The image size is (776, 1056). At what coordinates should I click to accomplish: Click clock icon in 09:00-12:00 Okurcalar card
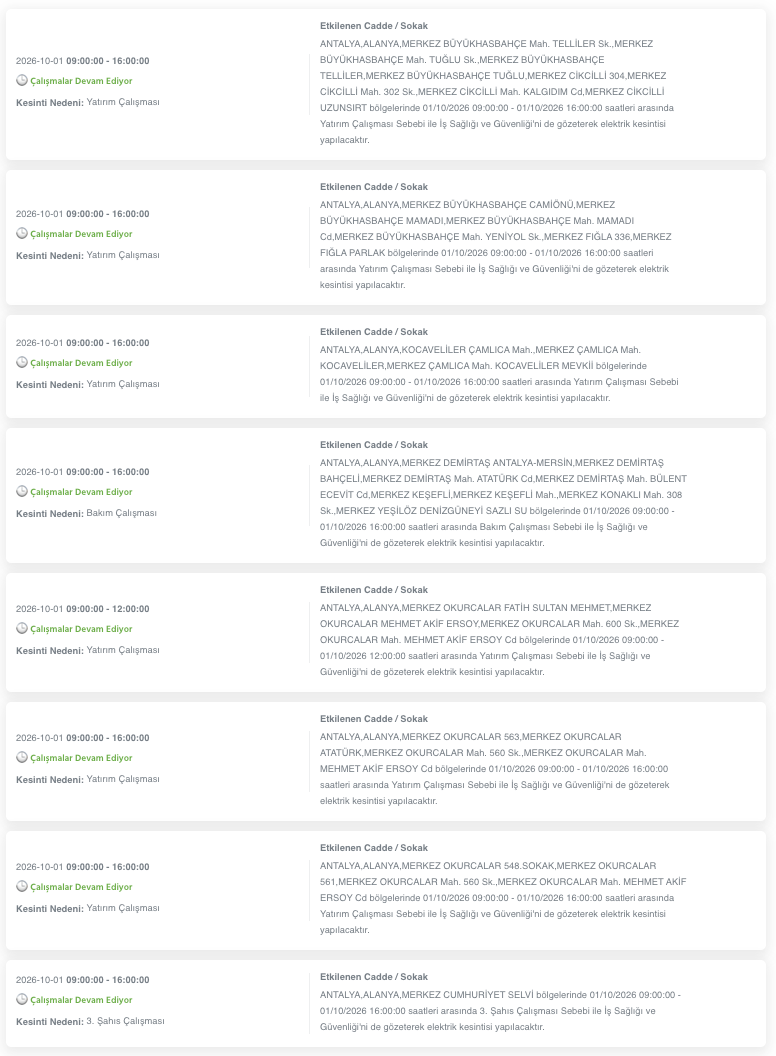[x=22, y=628]
